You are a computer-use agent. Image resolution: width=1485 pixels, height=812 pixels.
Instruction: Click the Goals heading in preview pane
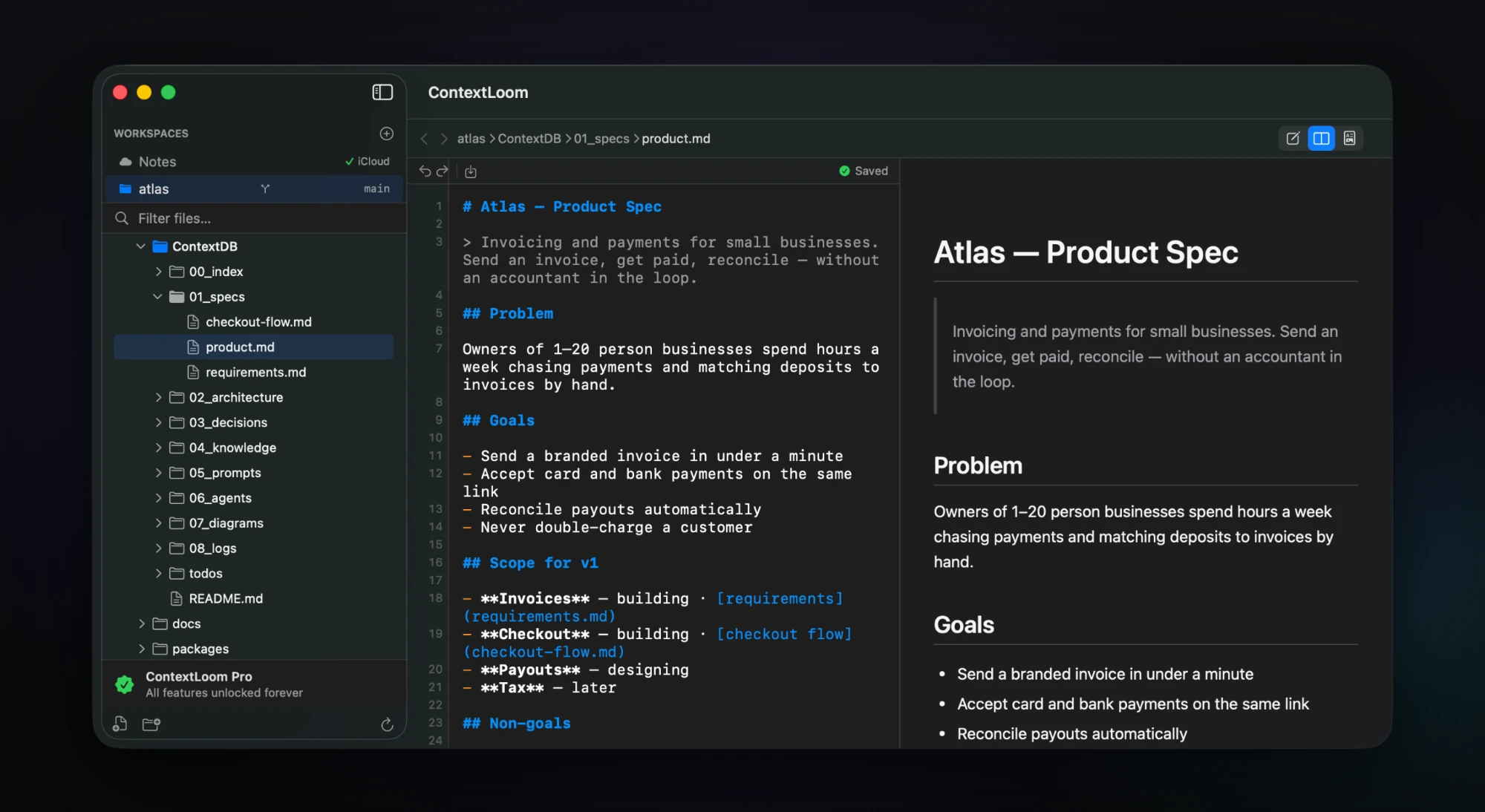click(x=964, y=625)
